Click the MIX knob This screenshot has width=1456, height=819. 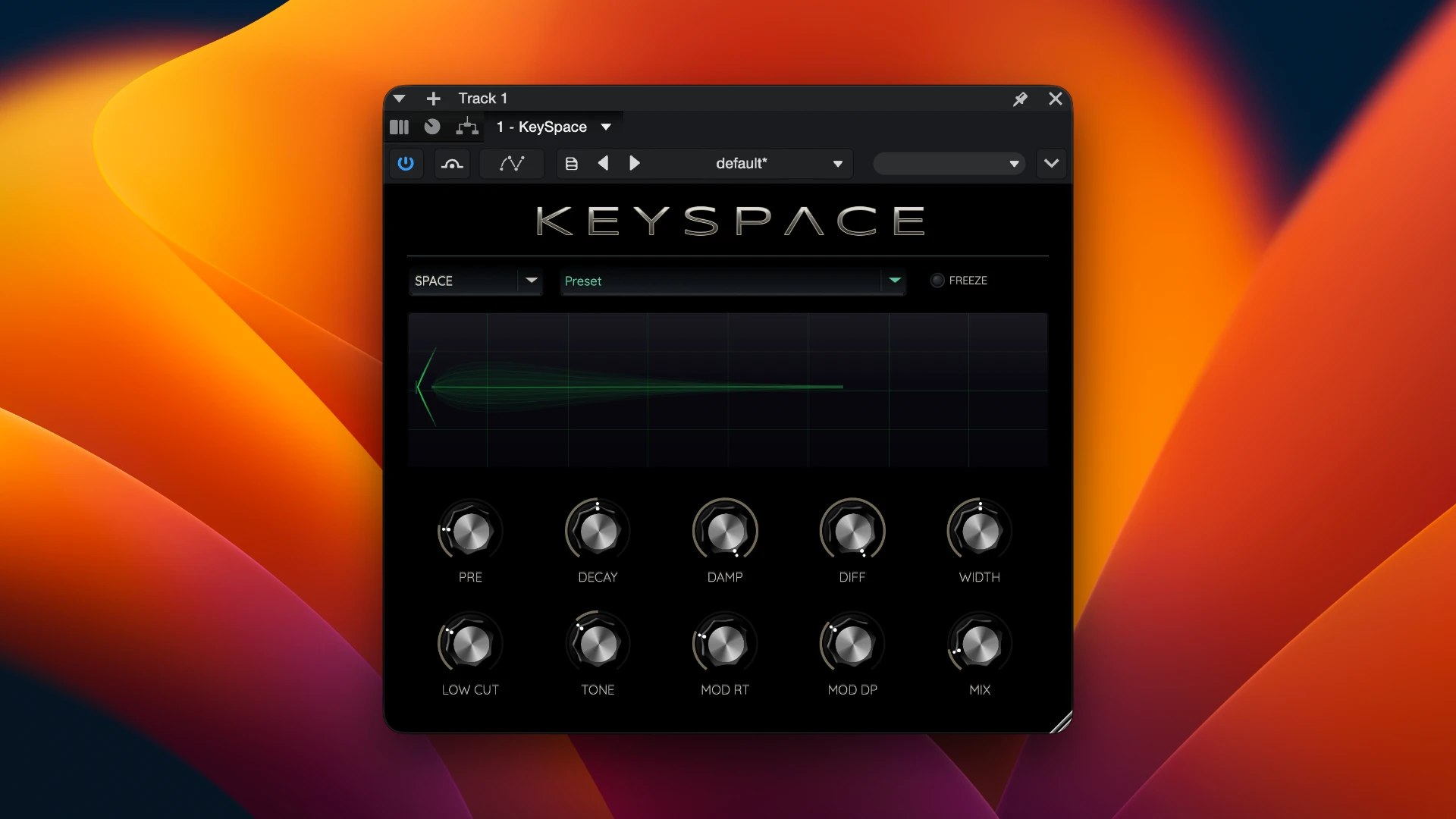(980, 644)
